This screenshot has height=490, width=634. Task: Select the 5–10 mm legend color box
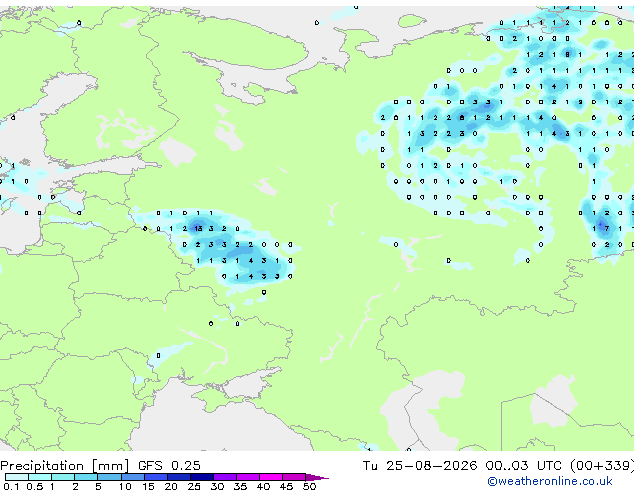point(109,477)
